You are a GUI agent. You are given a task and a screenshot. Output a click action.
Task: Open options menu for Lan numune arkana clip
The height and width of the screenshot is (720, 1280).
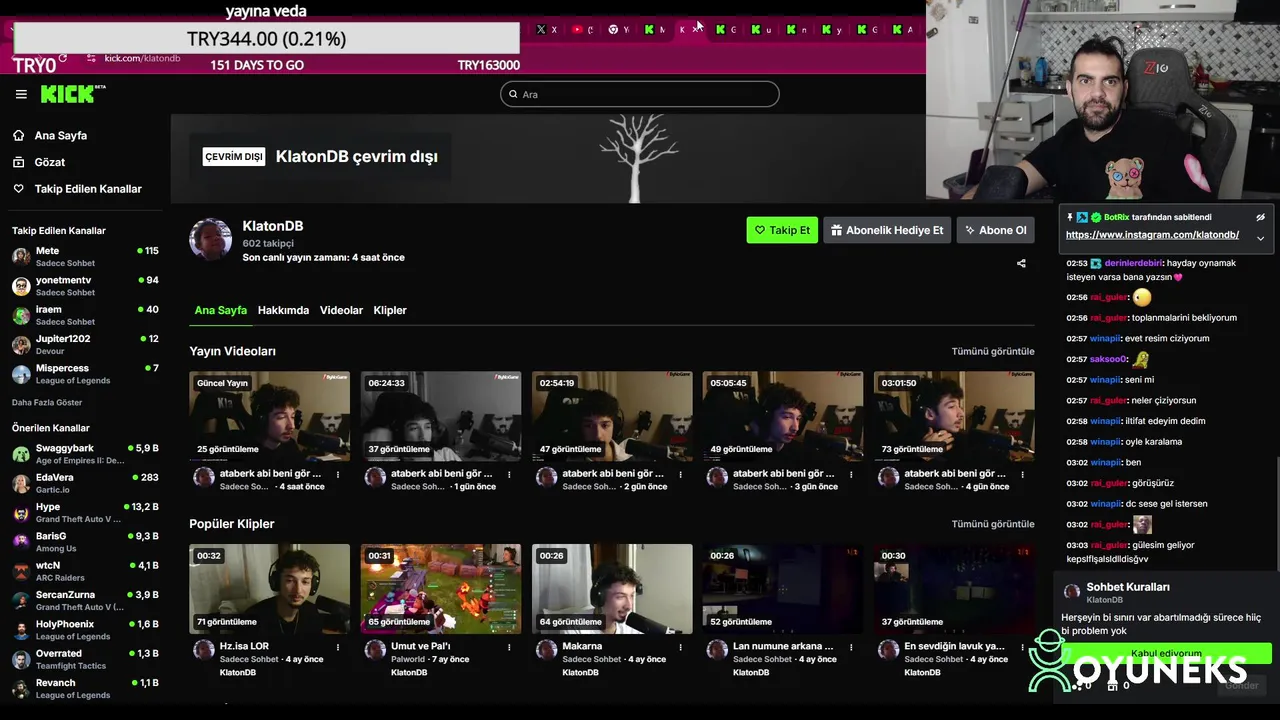point(851,647)
